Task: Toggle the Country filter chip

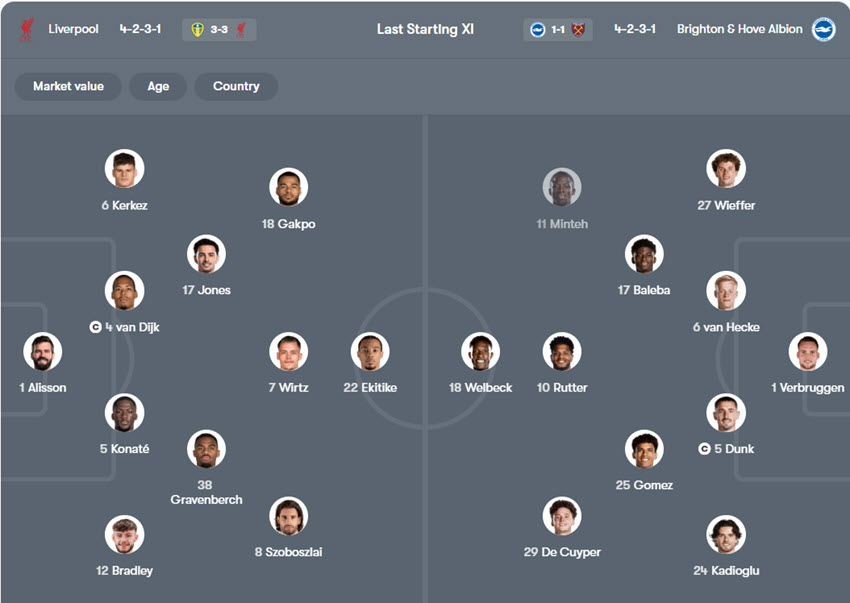Action: click(x=236, y=86)
